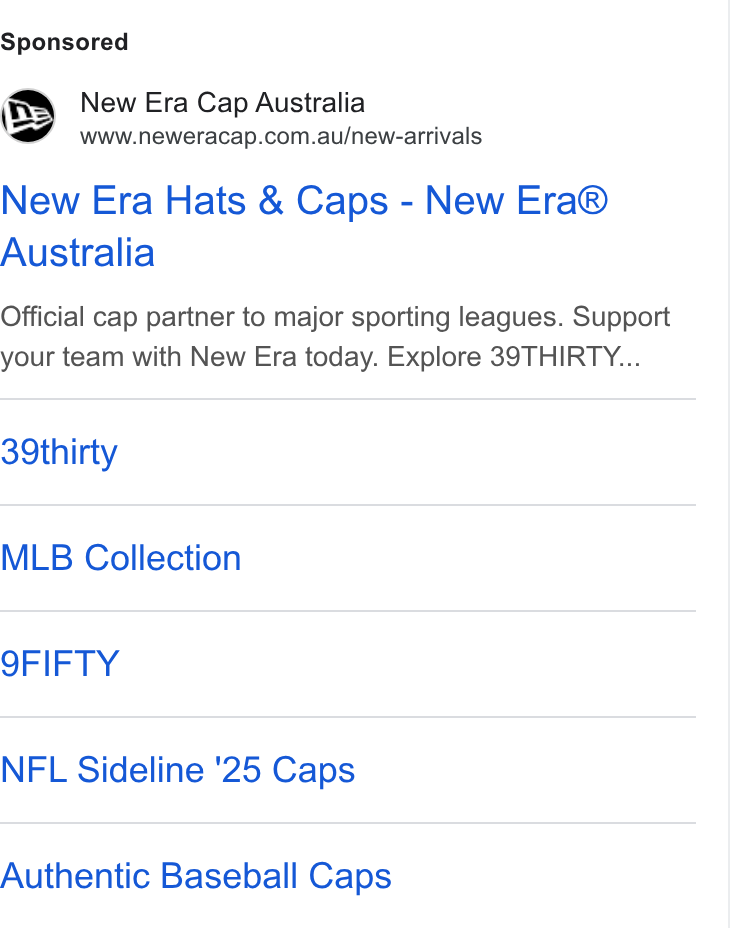Click the New Era flag logo icon
This screenshot has width=730, height=928.
coord(27,116)
